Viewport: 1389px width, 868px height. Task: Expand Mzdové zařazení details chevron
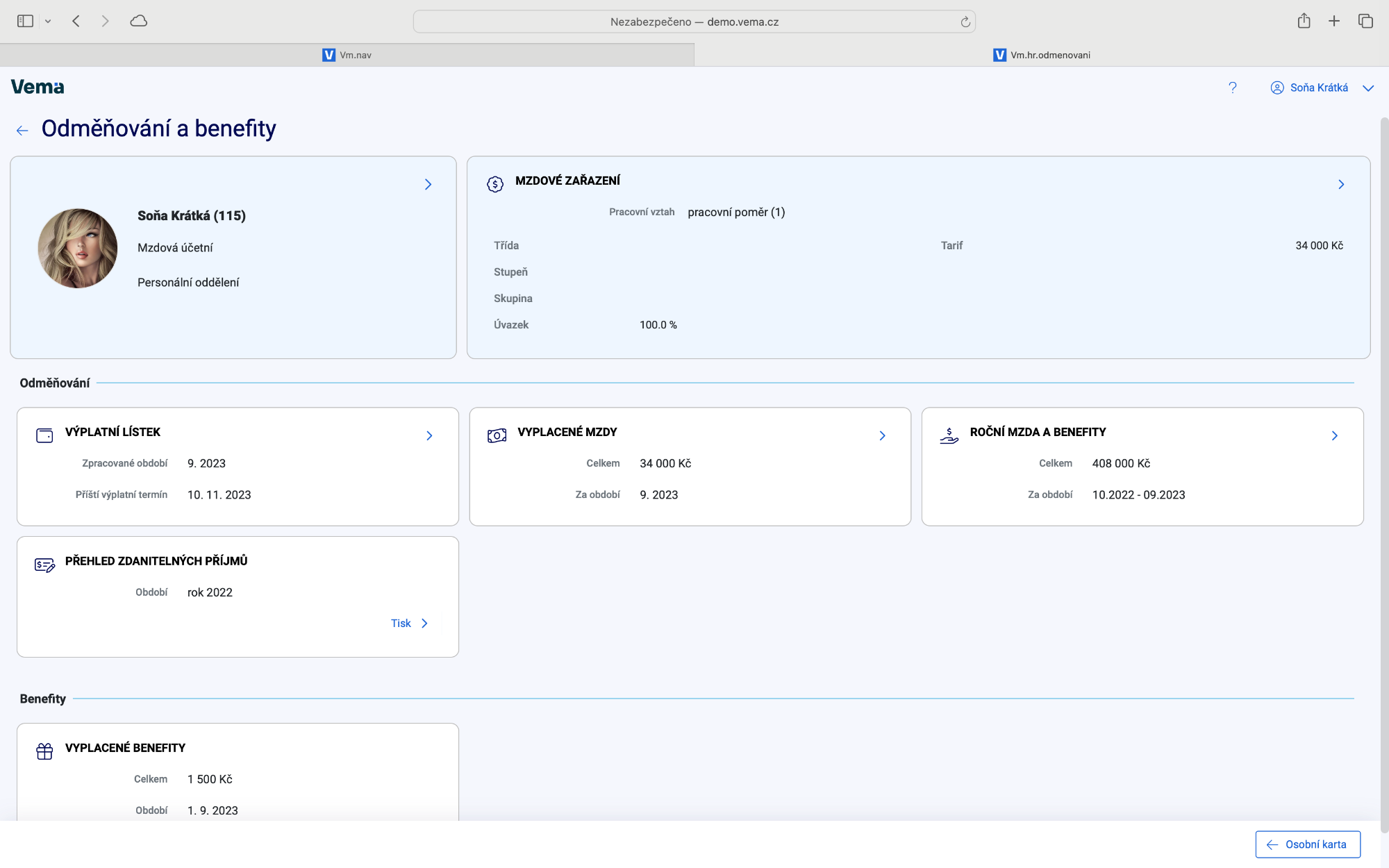pos(1341,184)
